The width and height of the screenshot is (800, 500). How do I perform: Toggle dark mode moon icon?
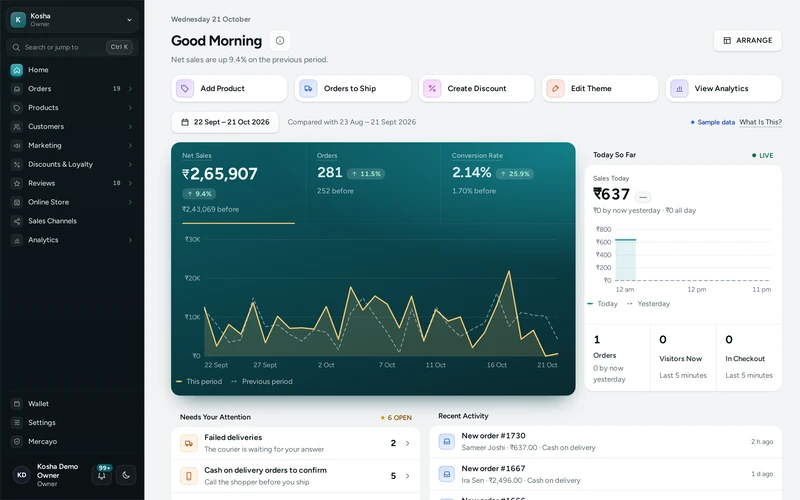point(126,475)
